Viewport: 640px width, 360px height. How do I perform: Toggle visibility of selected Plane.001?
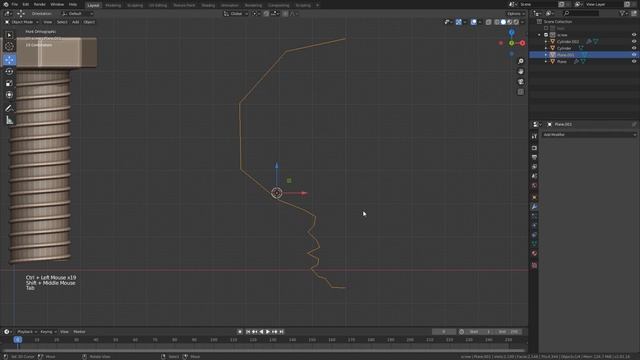[634, 55]
